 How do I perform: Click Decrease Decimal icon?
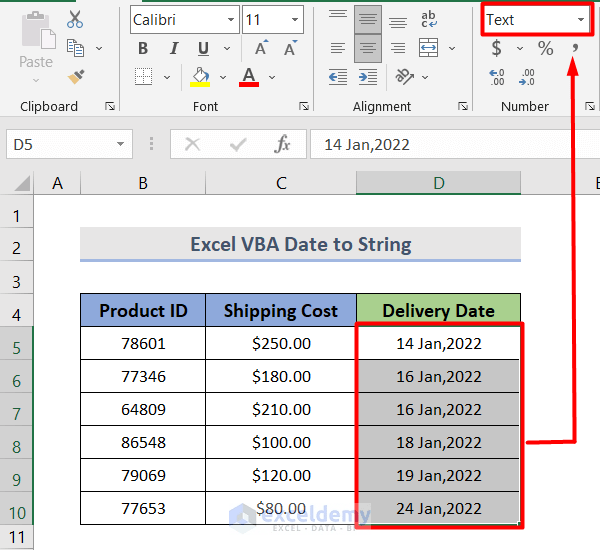tap(527, 77)
